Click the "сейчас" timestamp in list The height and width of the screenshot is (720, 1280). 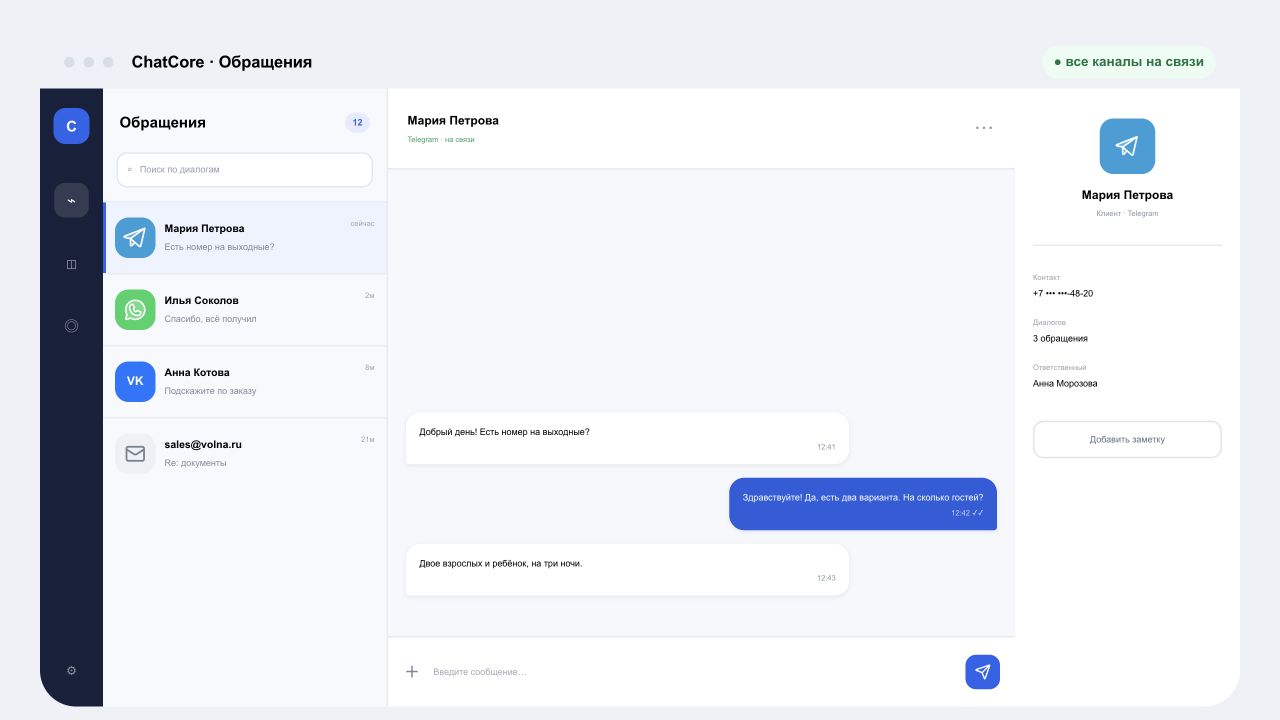click(x=362, y=224)
